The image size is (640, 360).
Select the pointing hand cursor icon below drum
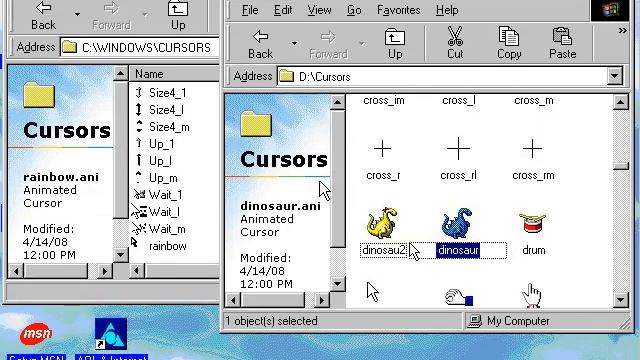pos(531,295)
